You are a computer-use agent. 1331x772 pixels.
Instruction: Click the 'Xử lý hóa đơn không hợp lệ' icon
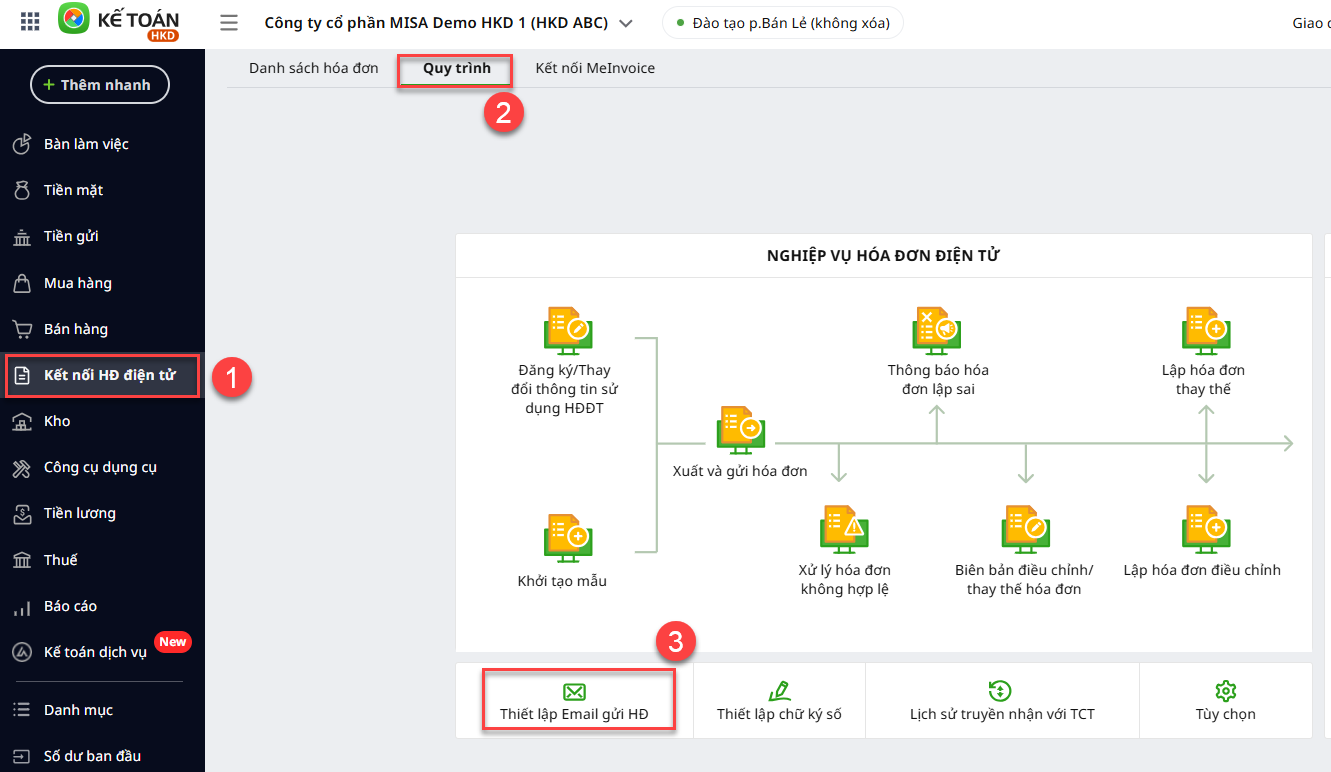pos(844,530)
